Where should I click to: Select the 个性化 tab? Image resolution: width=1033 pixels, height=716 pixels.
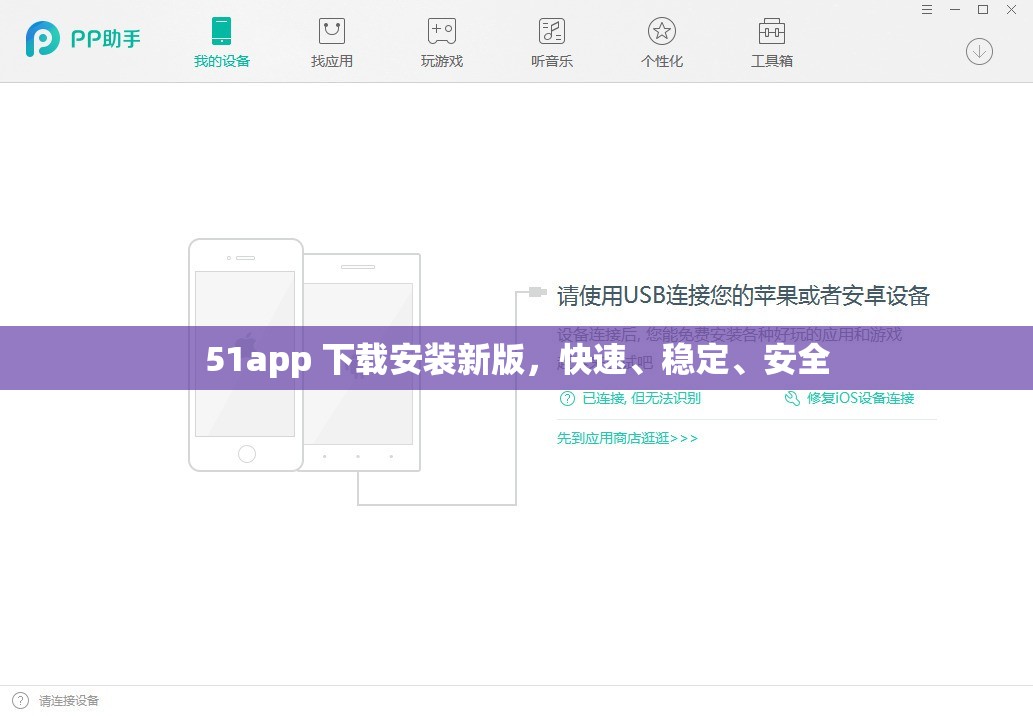[661, 43]
